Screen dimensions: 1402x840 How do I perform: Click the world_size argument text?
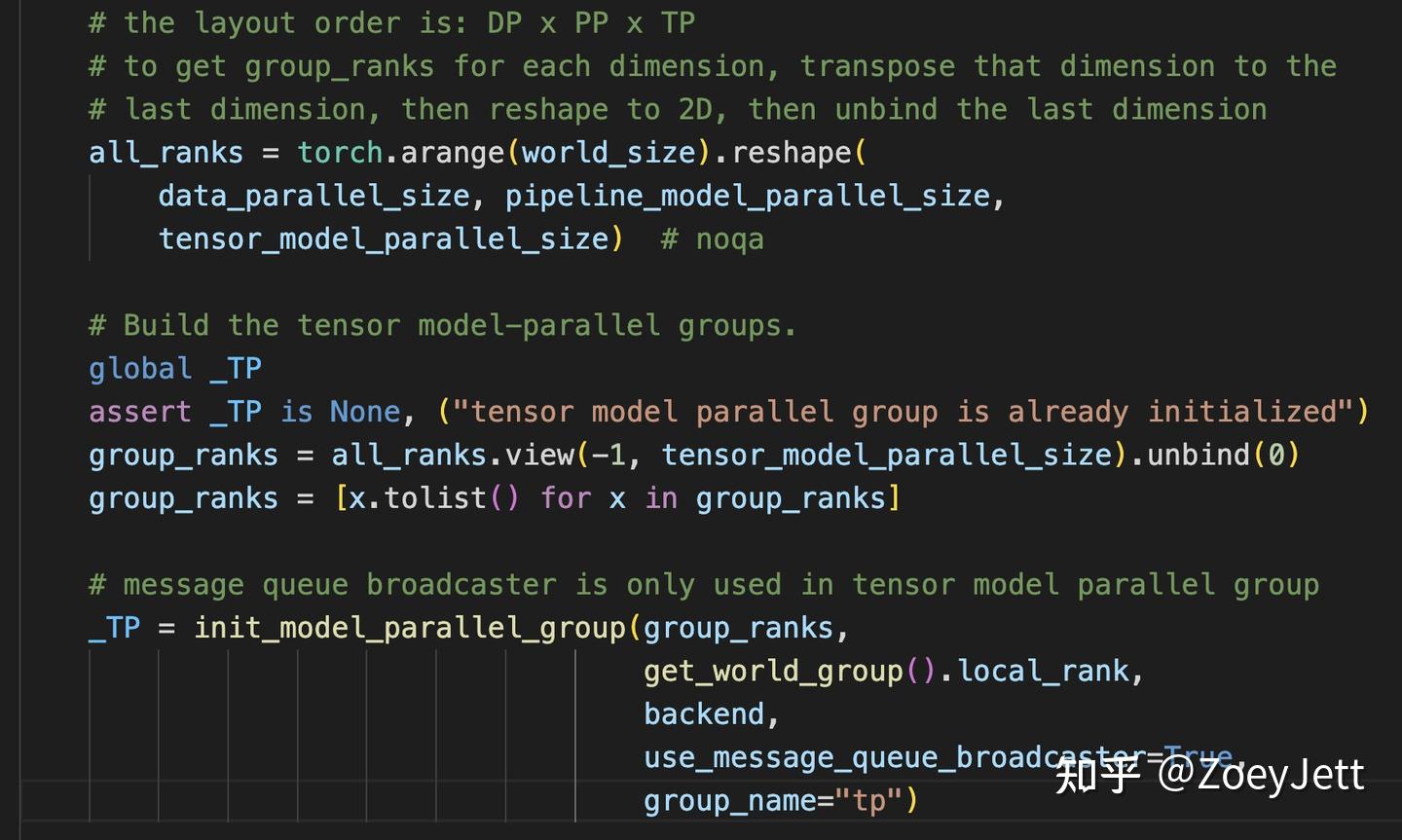606,152
